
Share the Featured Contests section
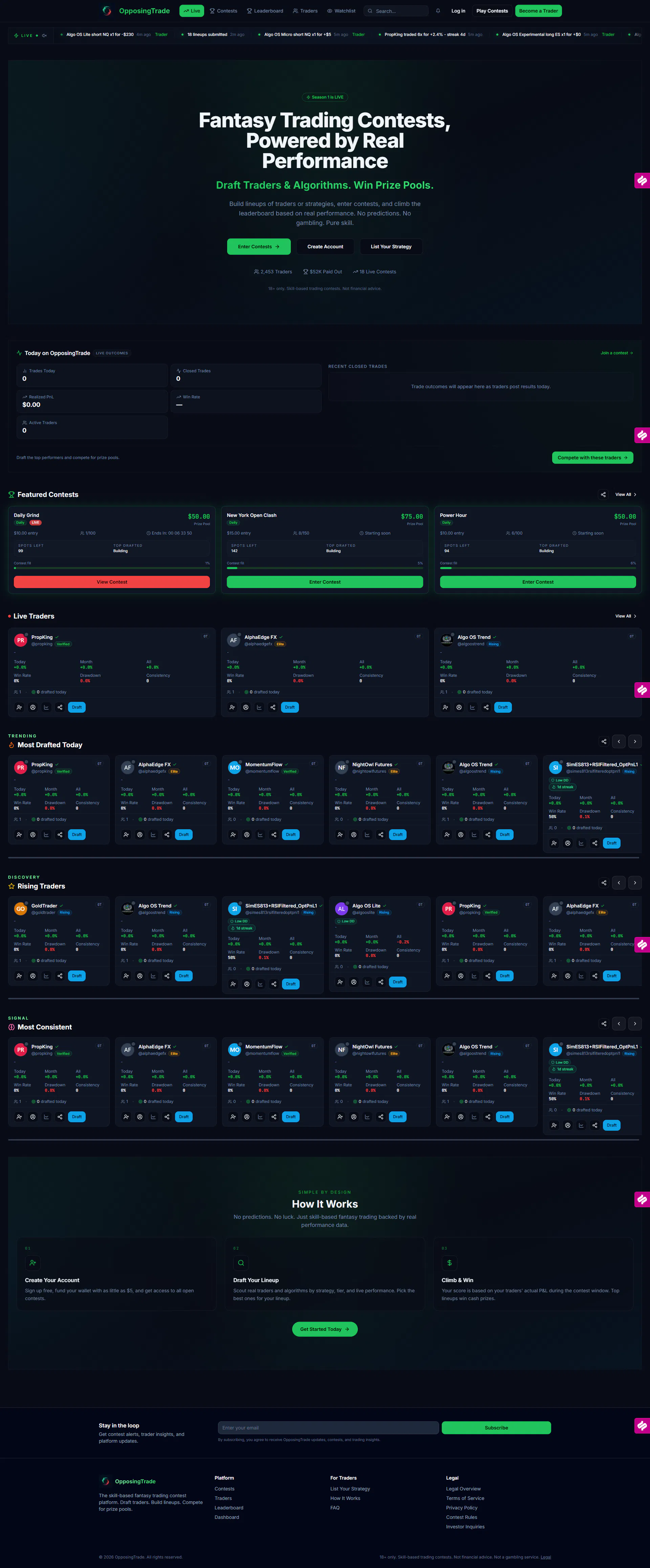(x=603, y=495)
